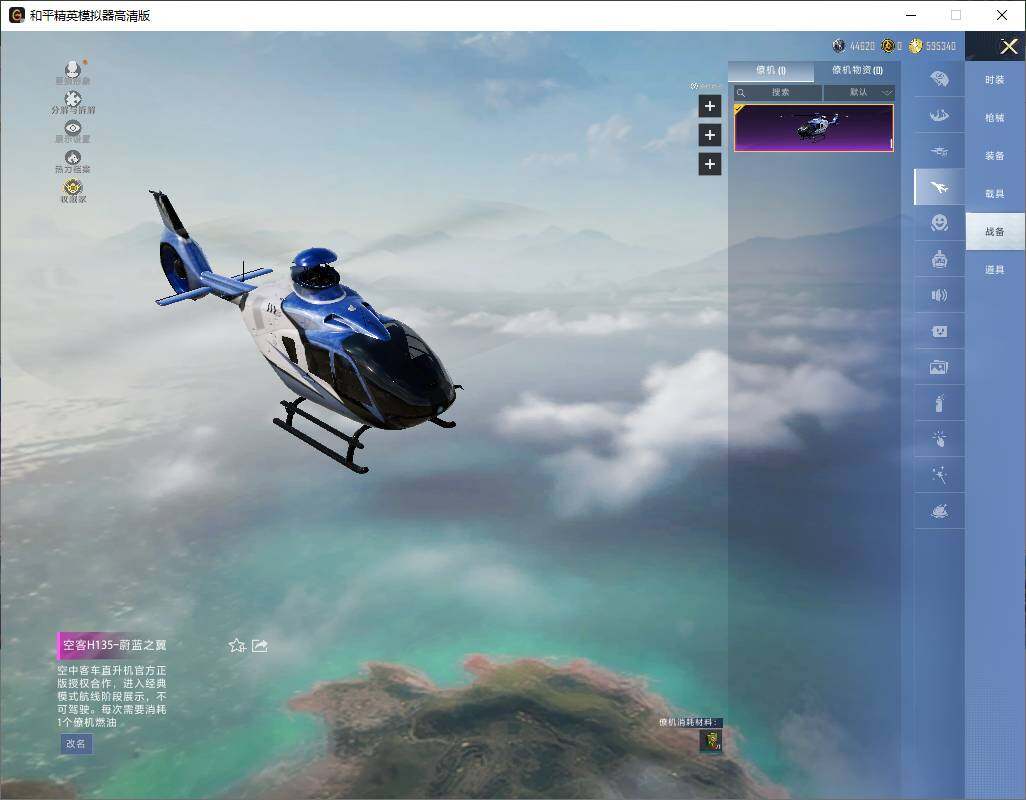Select the robot companion sidebar icon
This screenshot has height=800, width=1026.
(x=939, y=260)
